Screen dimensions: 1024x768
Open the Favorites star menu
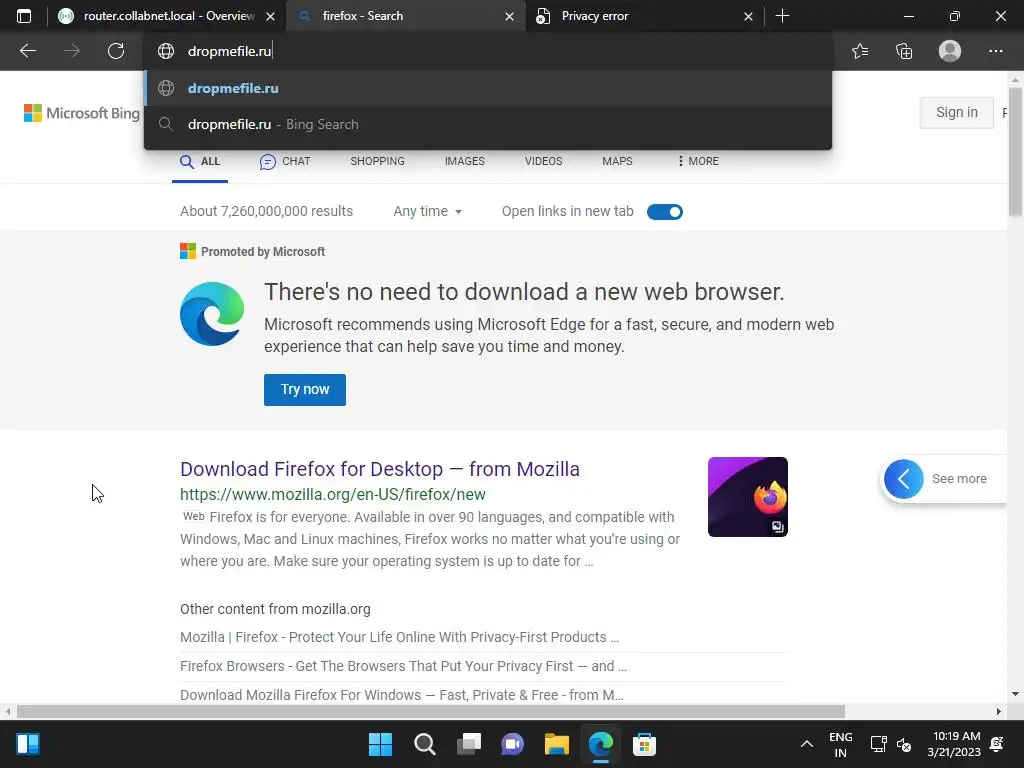(x=860, y=51)
